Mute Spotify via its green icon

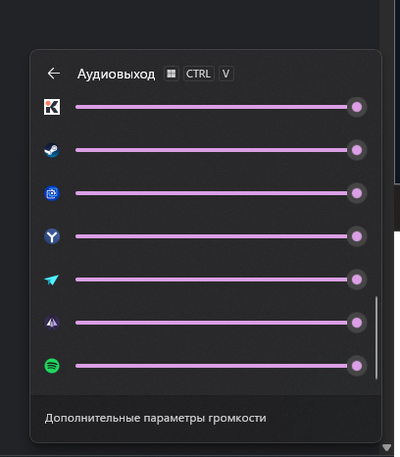pyautogui.click(x=52, y=366)
